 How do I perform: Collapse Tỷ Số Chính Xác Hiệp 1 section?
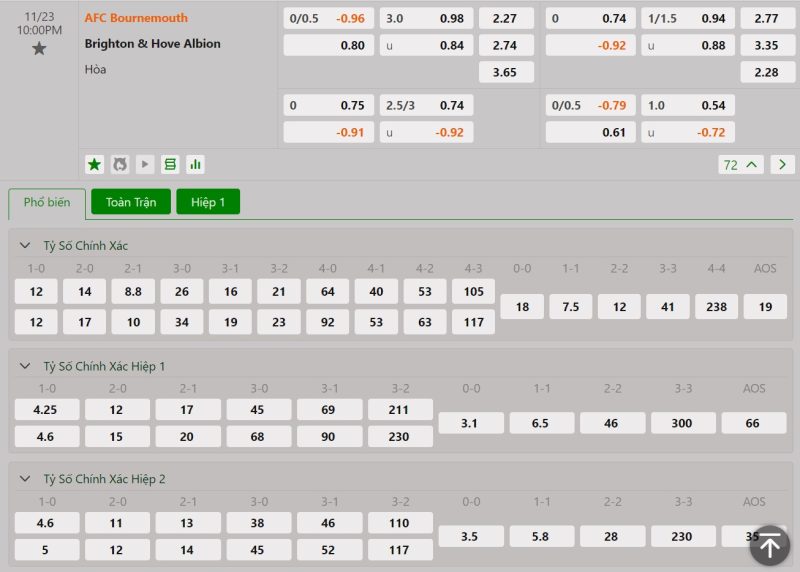click(x=24, y=366)
